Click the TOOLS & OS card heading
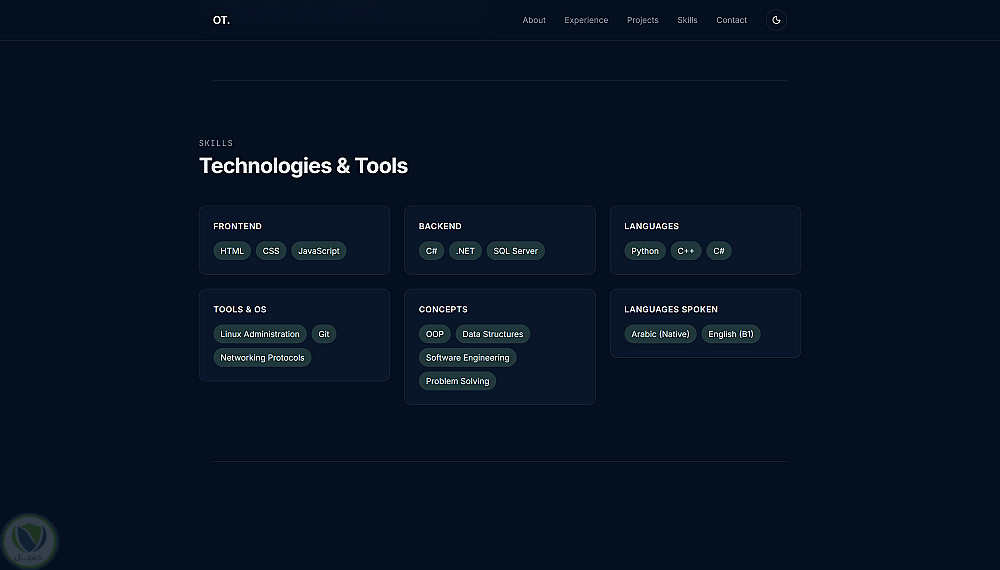The width and height of the screenshot is (1000, 570). 240,309
